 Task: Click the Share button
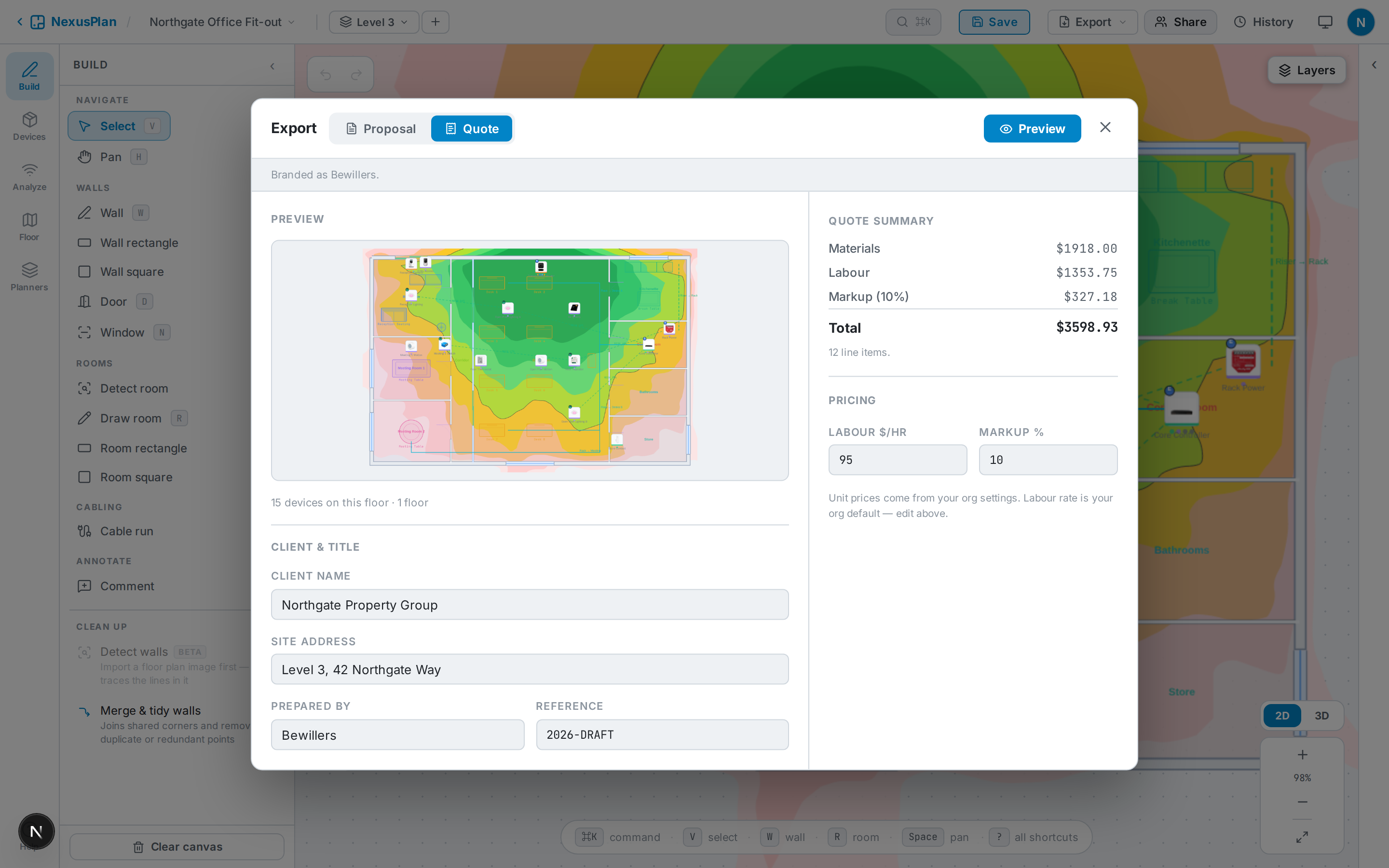click(x=1180, y=22)
